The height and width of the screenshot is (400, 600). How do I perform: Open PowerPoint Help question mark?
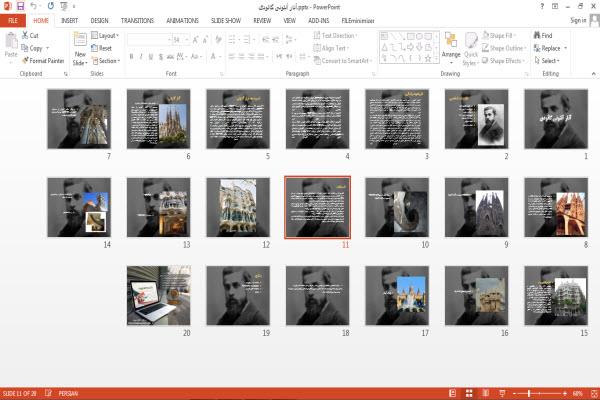coord(542,7)
